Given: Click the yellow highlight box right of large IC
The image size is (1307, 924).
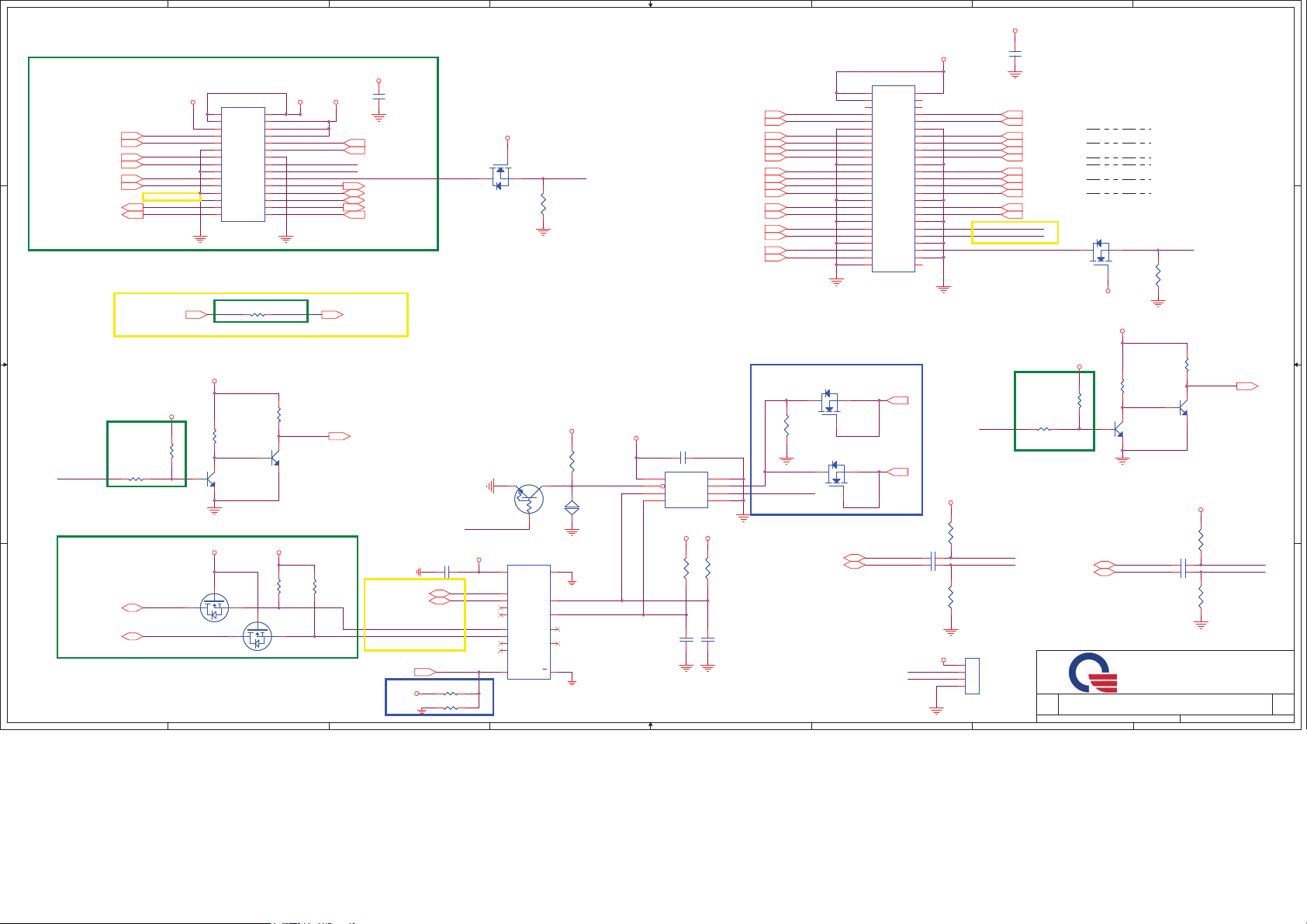Looking at the screenshot, I should coord(1015,233).
